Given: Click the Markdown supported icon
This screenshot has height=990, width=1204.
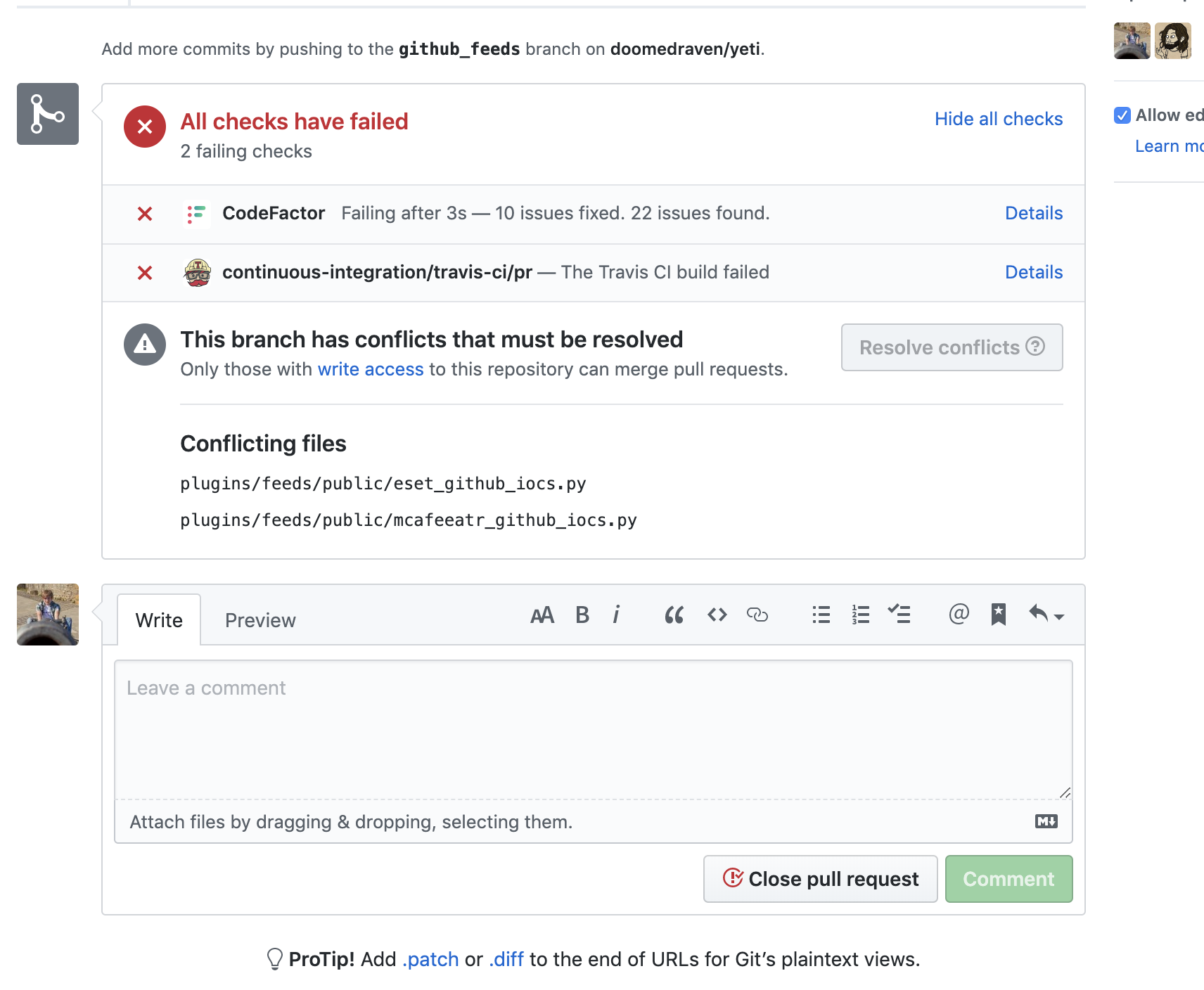Looking at the screenshot, I should coord(1046,821).
